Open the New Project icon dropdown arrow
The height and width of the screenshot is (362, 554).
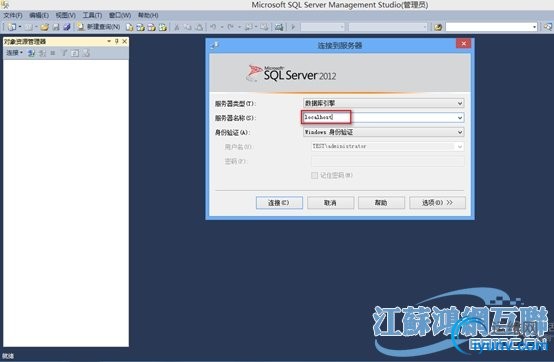20,27
